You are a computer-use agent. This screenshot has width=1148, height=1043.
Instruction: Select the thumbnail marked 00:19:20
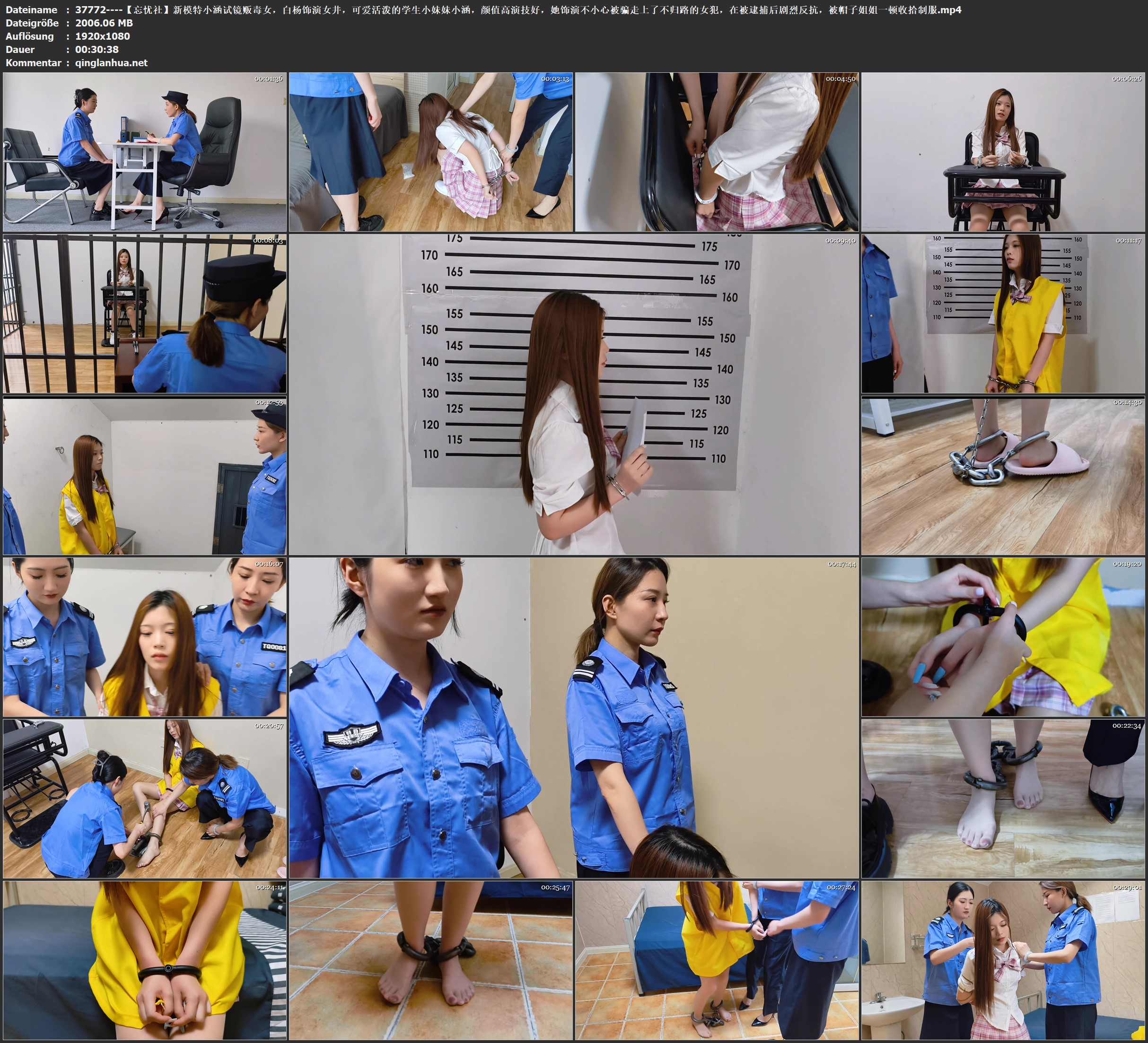coord(1003,637)
